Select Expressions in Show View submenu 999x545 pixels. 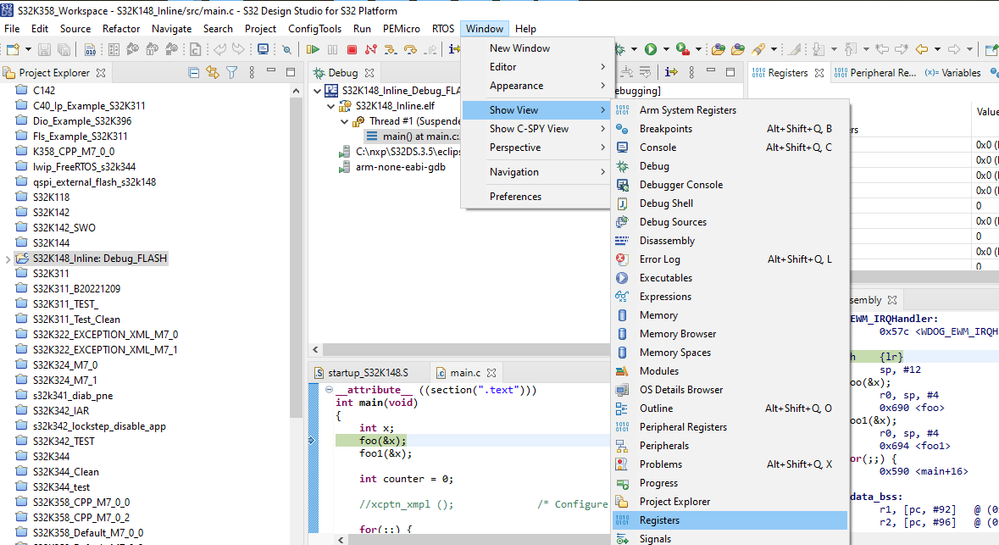[730, 296]
